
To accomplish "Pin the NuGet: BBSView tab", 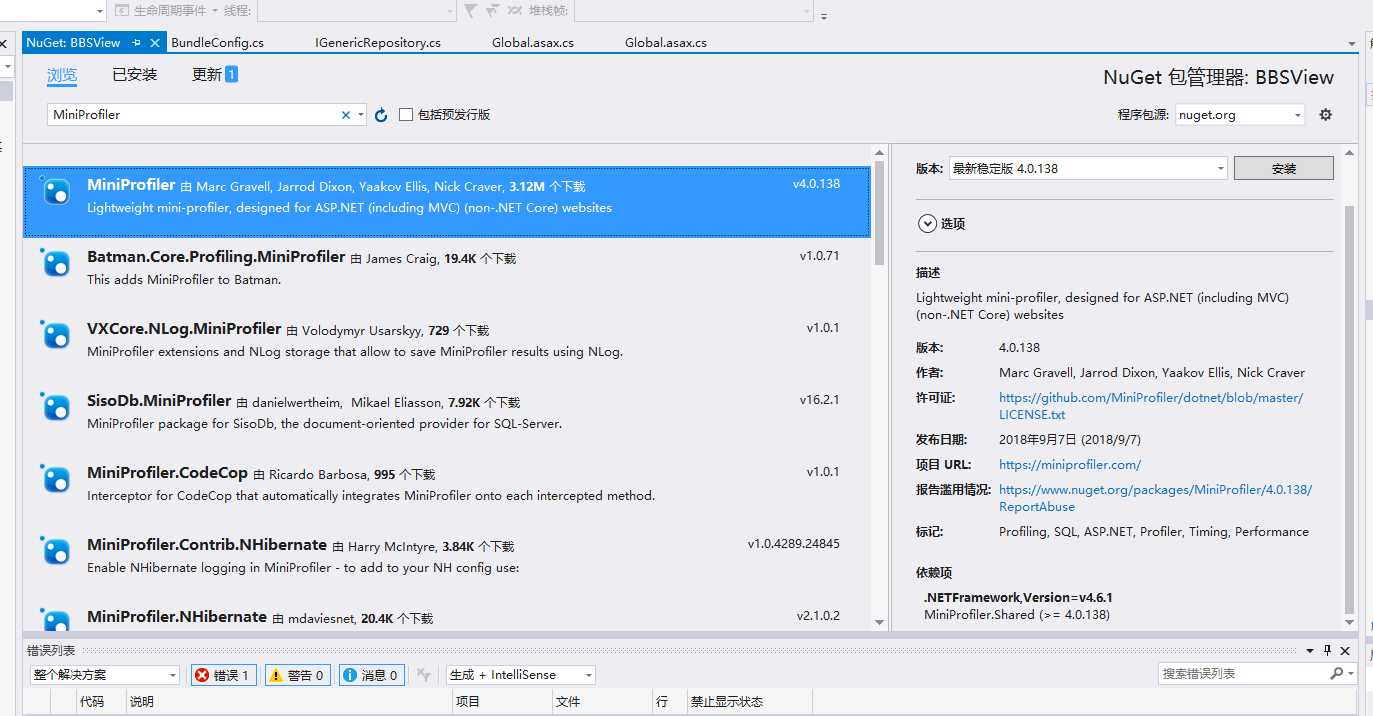I will click(x=136, y=43).
